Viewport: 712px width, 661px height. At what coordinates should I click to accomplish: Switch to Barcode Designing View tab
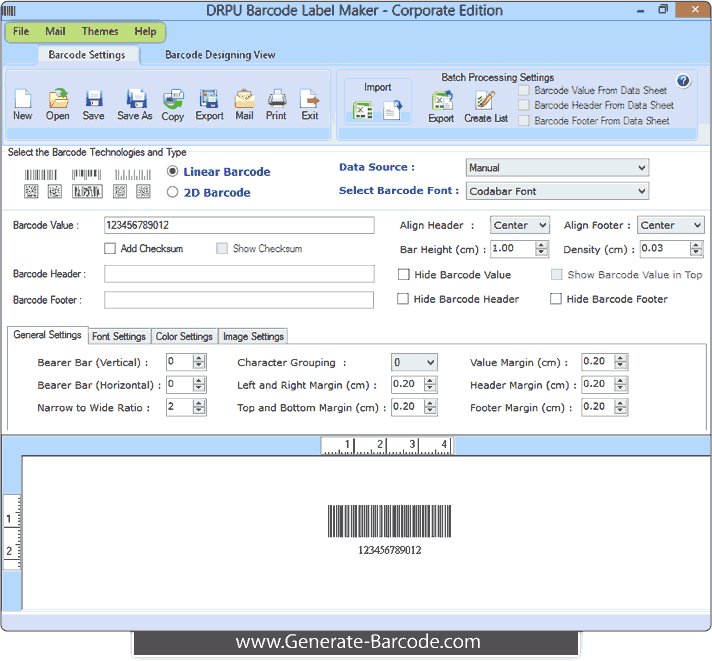(x=220, y=55)
